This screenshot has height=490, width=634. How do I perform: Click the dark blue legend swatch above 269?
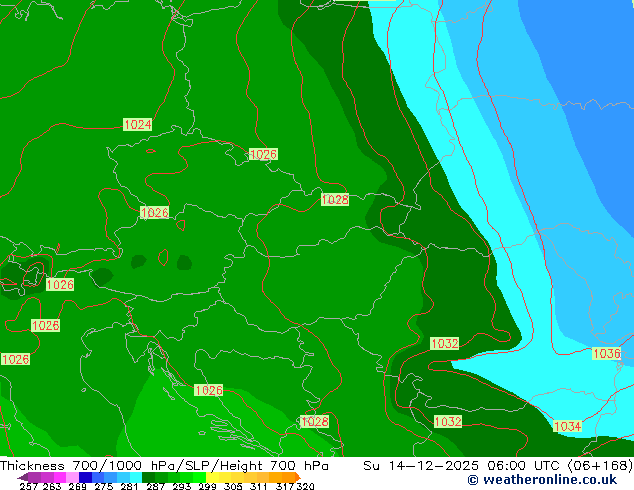(85, 477)
